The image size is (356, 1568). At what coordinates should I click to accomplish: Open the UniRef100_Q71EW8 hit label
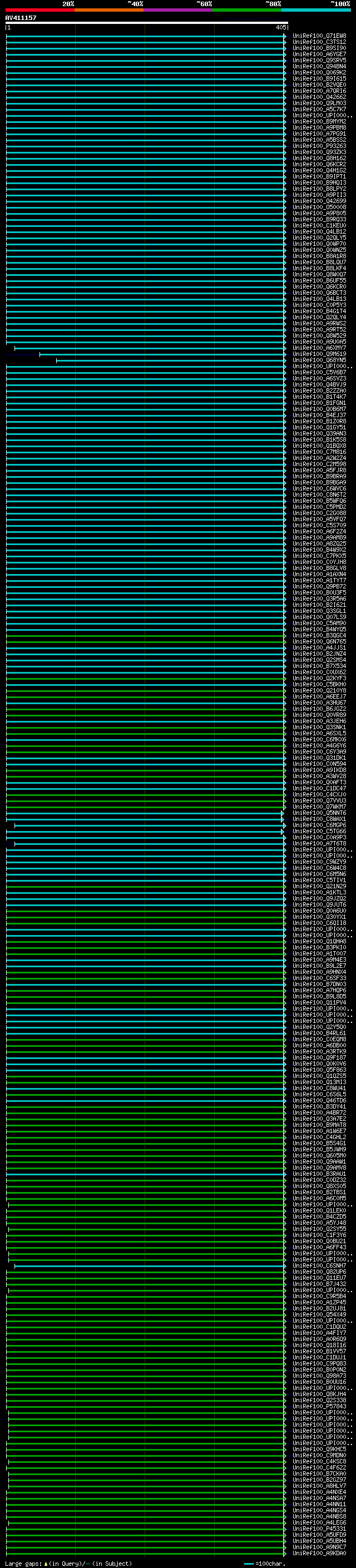[x=319, y=36]
